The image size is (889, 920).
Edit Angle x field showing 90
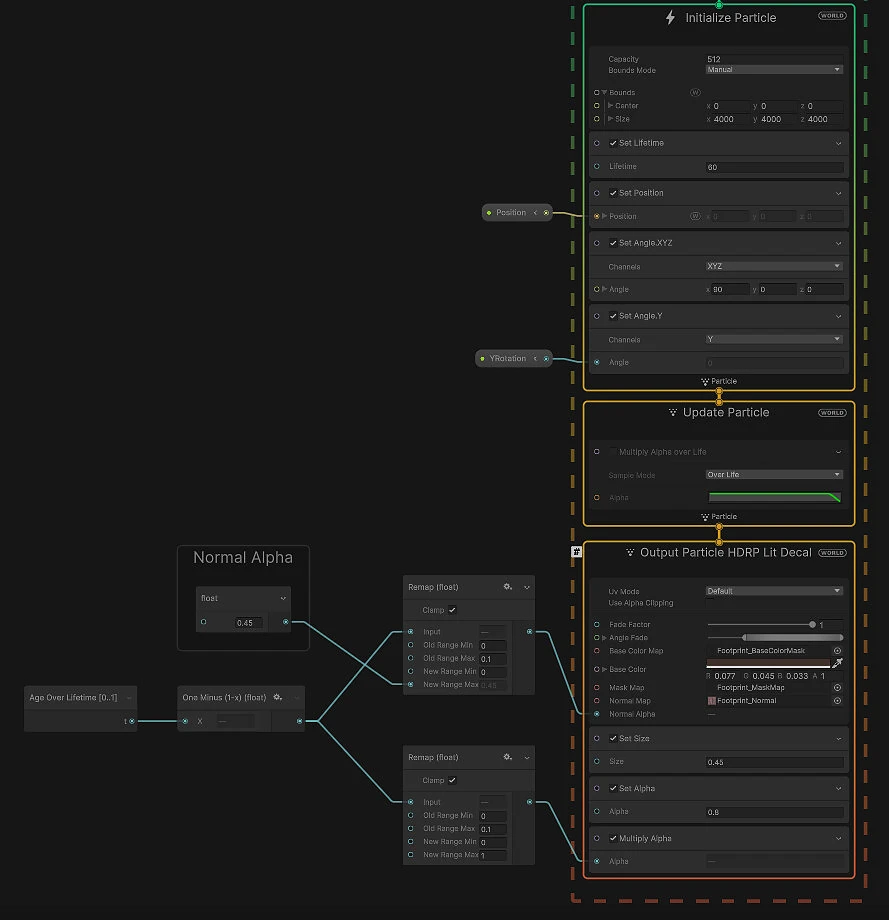click(731, 289)
